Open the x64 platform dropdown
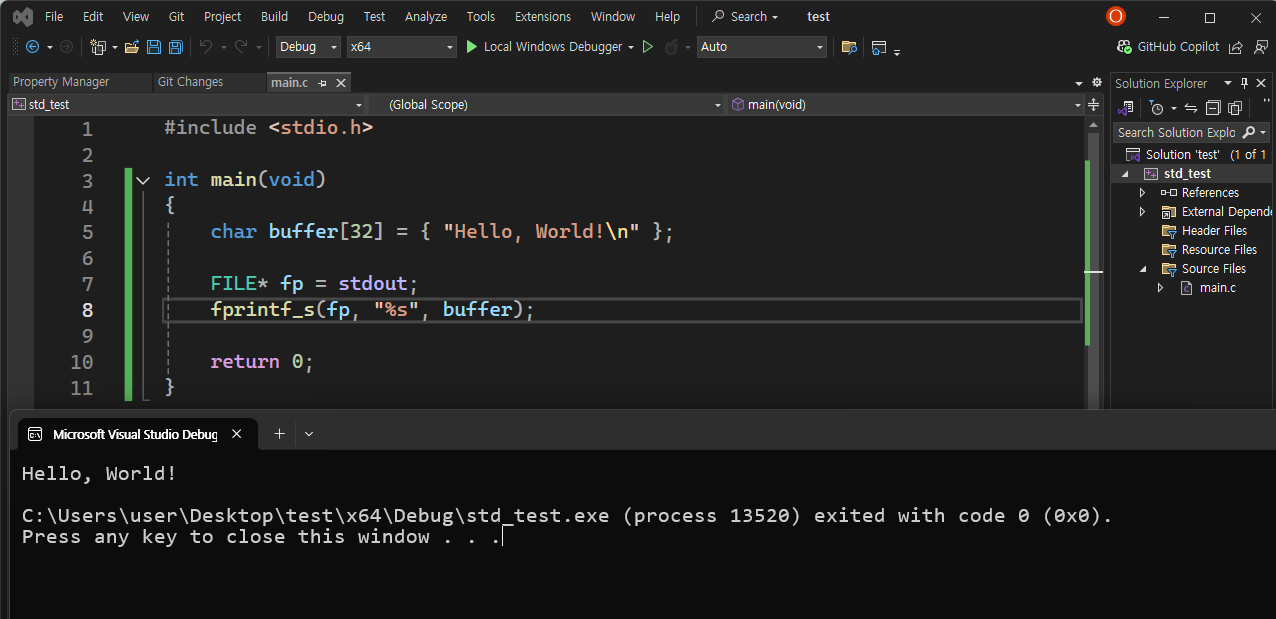Screen dimensions: 1276x619 point(401,47)
